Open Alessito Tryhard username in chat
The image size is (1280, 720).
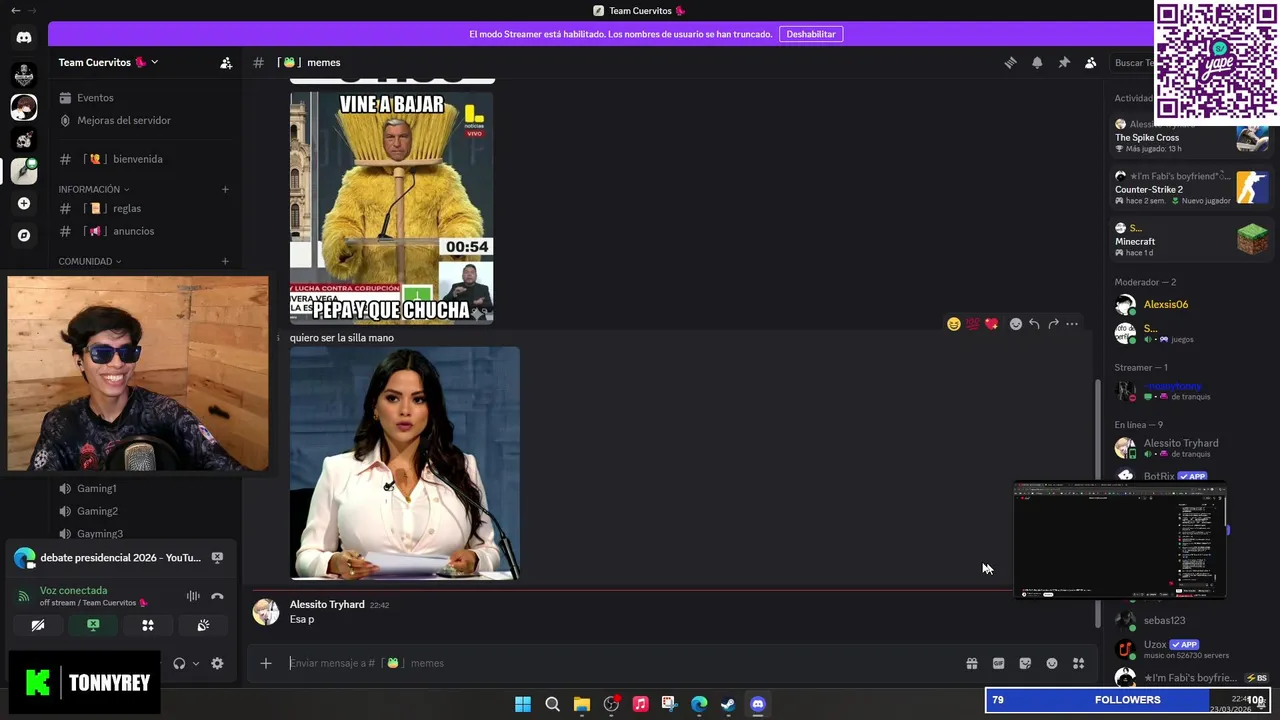point(327,605)
